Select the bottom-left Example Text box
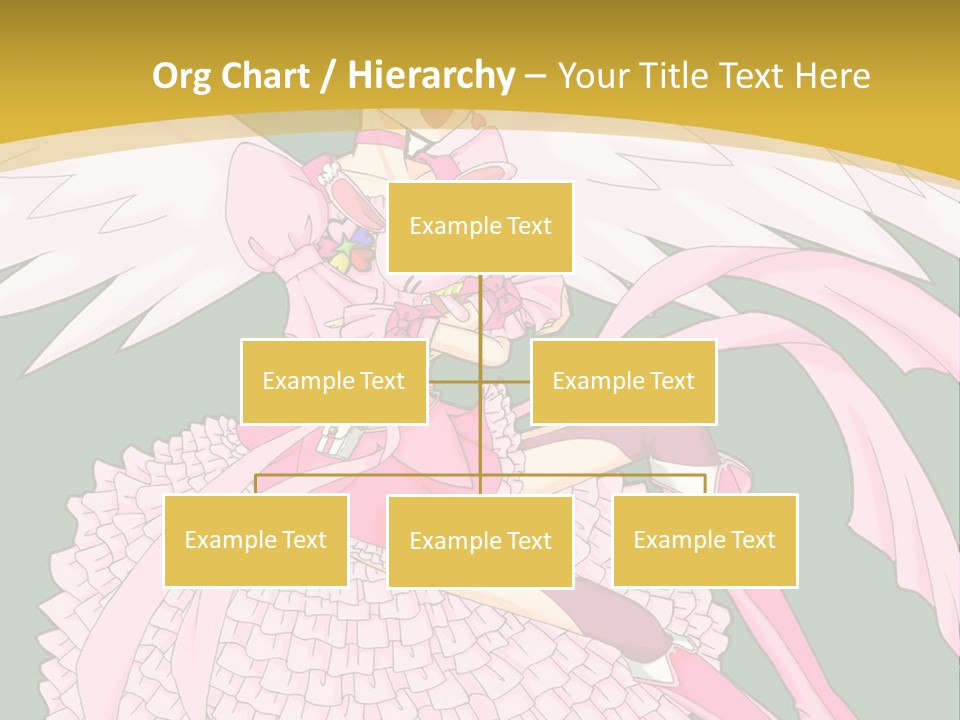The height and width of the screenshot is (720, 960). click(256, 540)
